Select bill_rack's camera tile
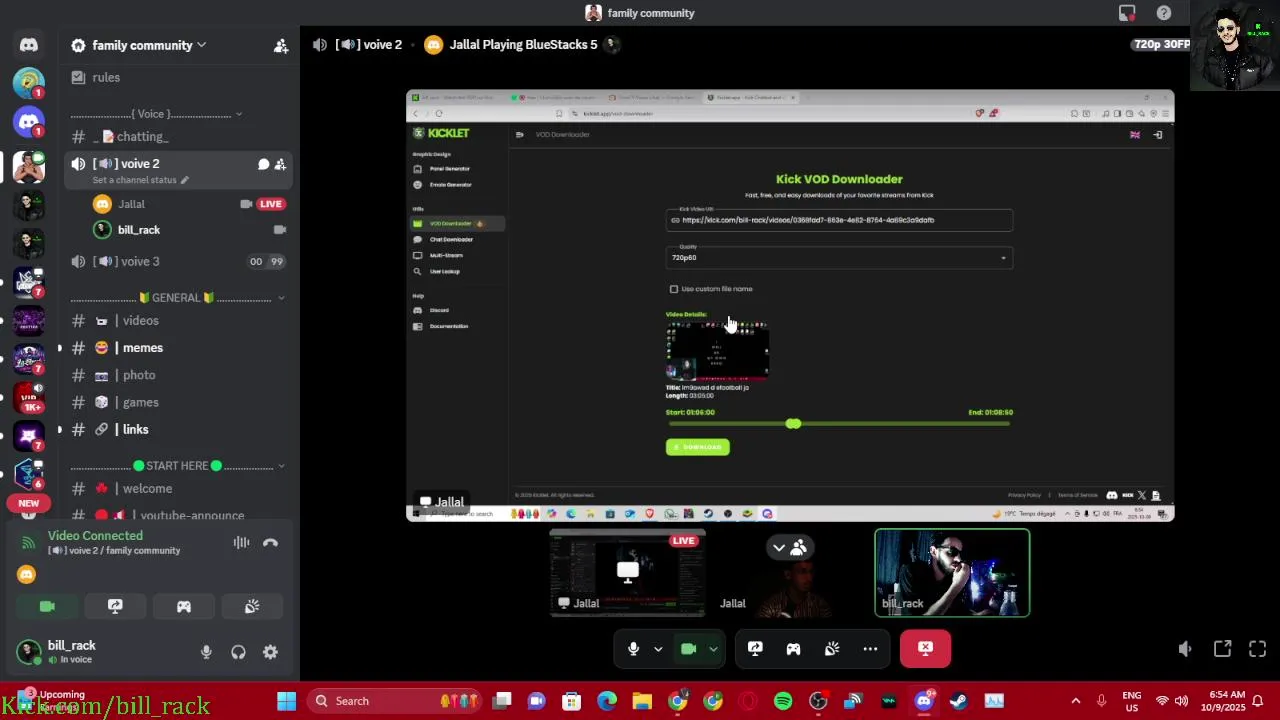Screen dimensions: 1280x720 pyautogui.click(x=952, y=573)
